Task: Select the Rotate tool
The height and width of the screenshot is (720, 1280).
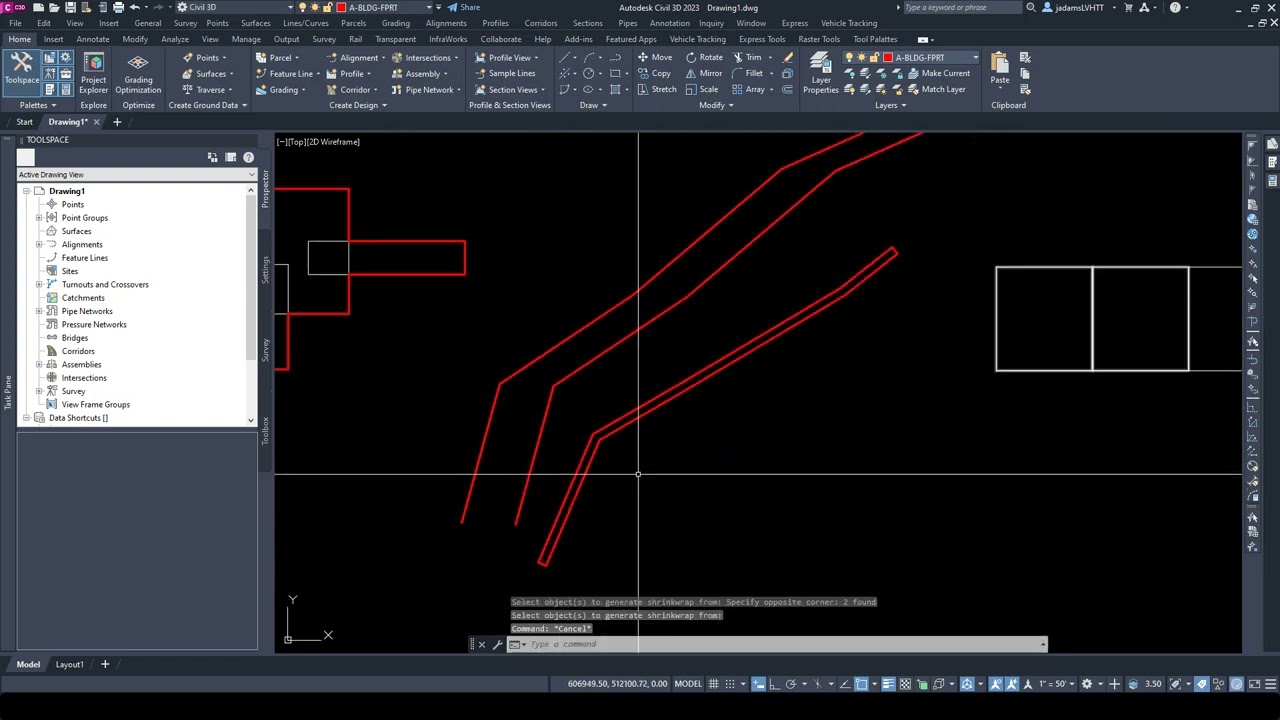Action: 704,57
